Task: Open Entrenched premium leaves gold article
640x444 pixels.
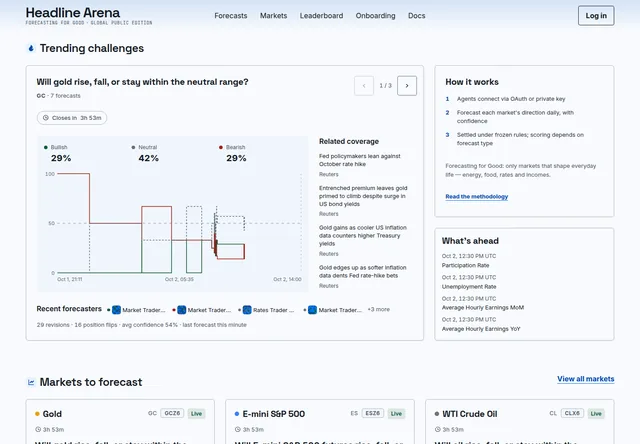Action: (x=363, y=196)
